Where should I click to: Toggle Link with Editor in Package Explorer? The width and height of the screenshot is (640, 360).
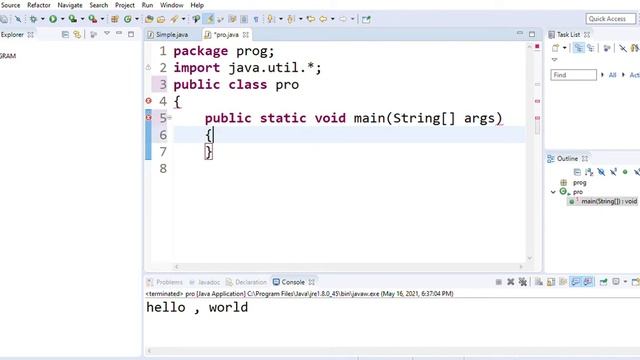click(77, 35)
